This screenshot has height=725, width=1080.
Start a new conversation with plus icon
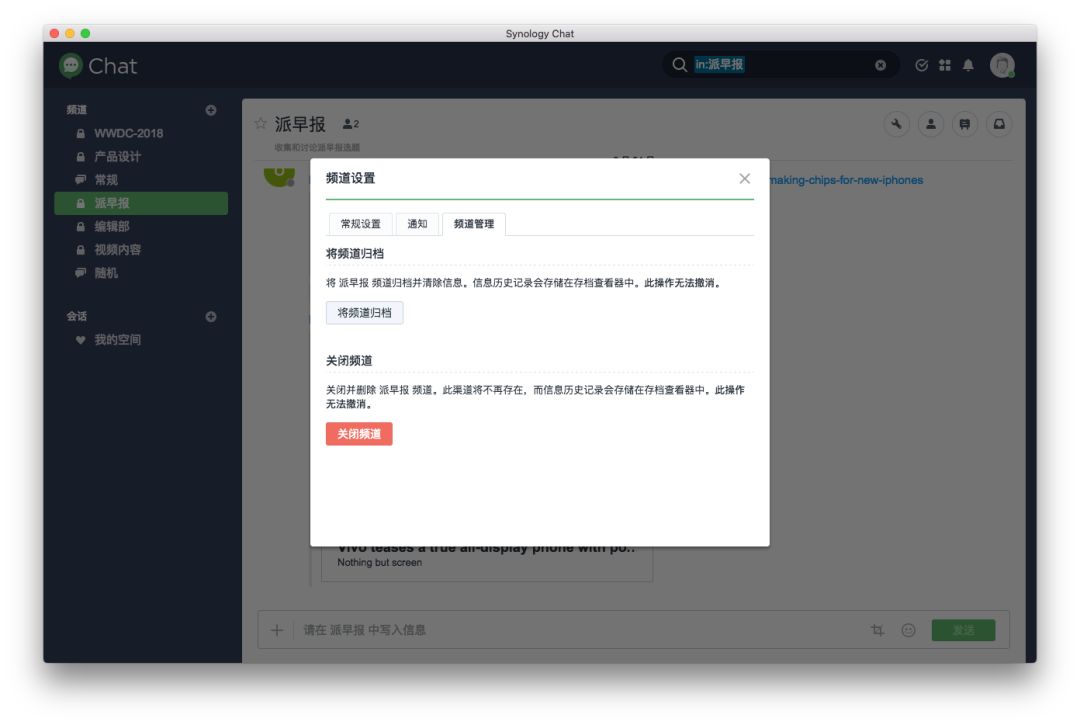[x=211, y=317]
